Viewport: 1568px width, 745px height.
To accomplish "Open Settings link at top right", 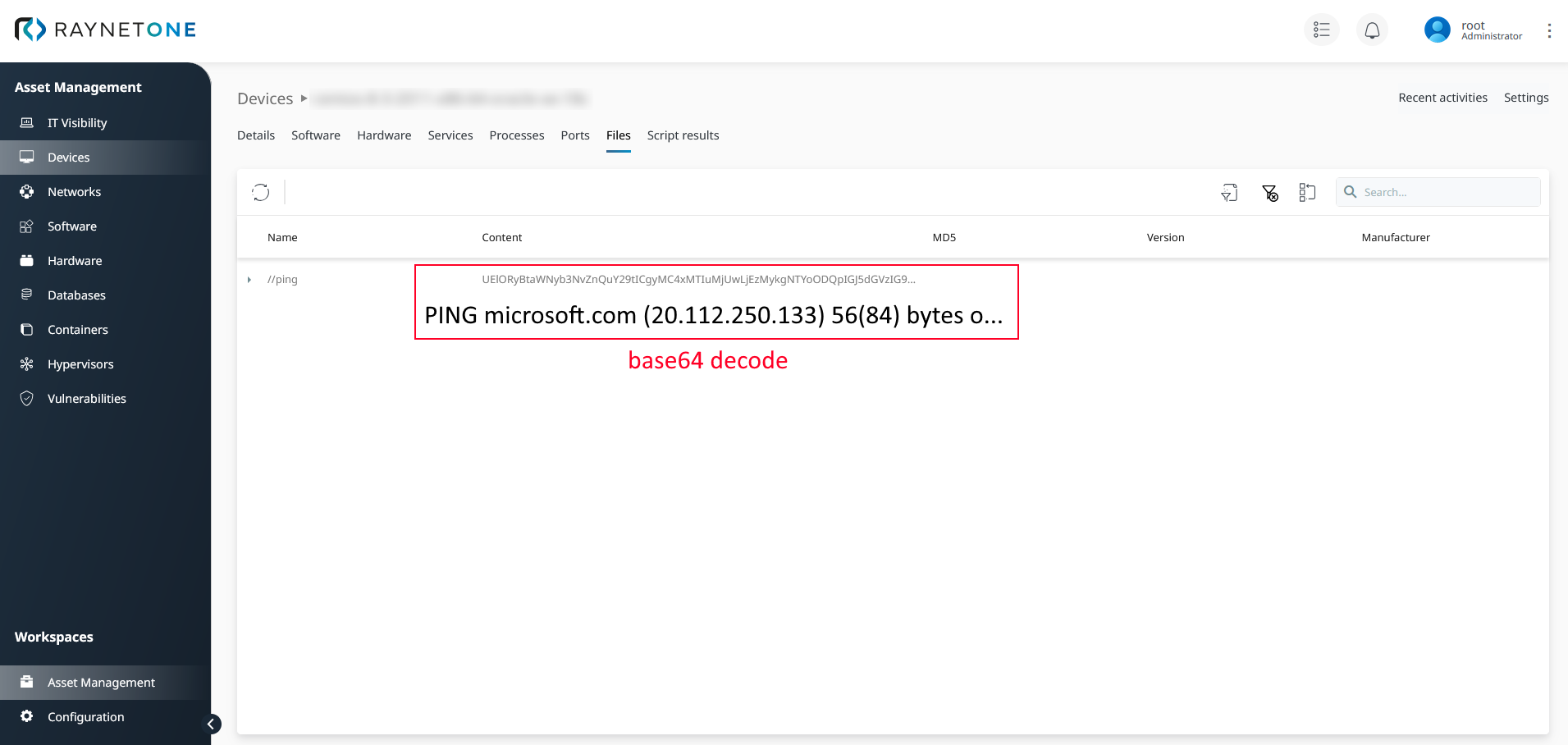I will (1525, 98).
